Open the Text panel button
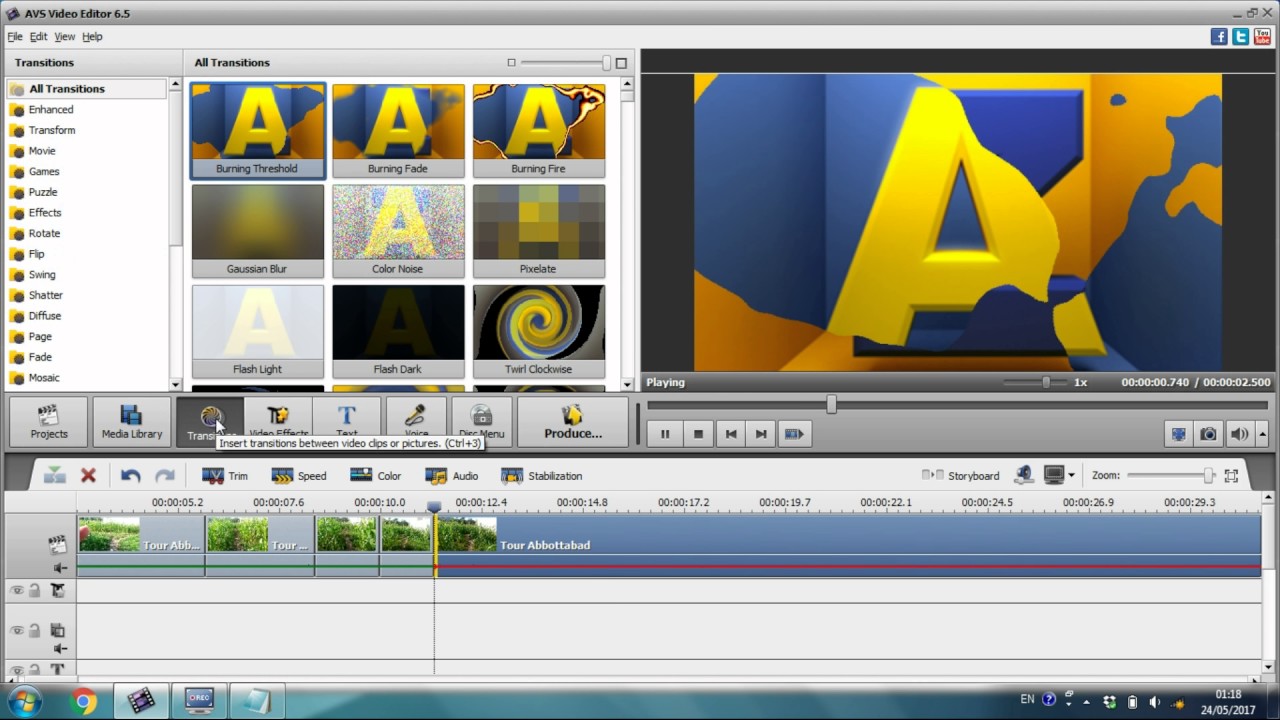1280x720 pixels. tap(347, 422)
